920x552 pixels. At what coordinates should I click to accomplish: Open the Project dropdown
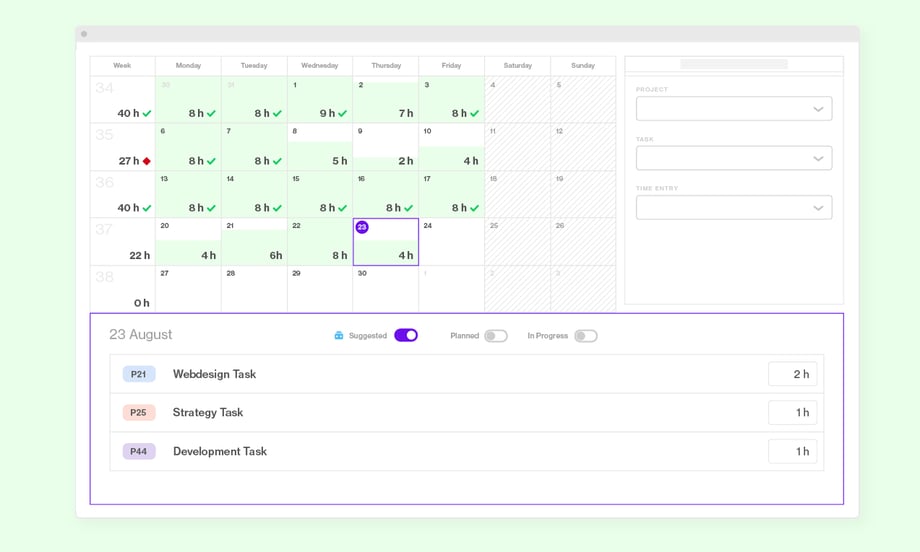click(x=734, y=109)
